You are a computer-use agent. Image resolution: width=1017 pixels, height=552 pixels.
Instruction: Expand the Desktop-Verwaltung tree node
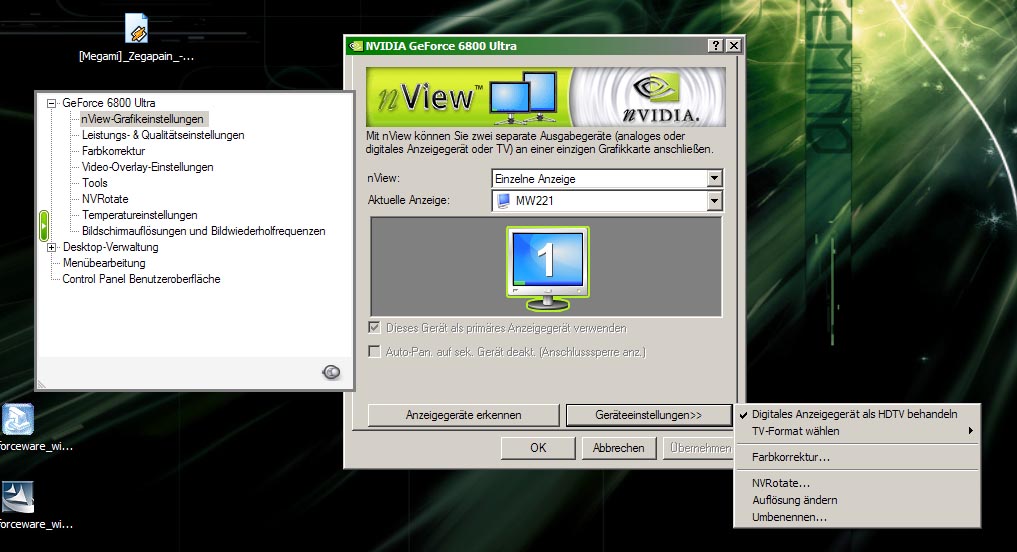click(51, 247)
